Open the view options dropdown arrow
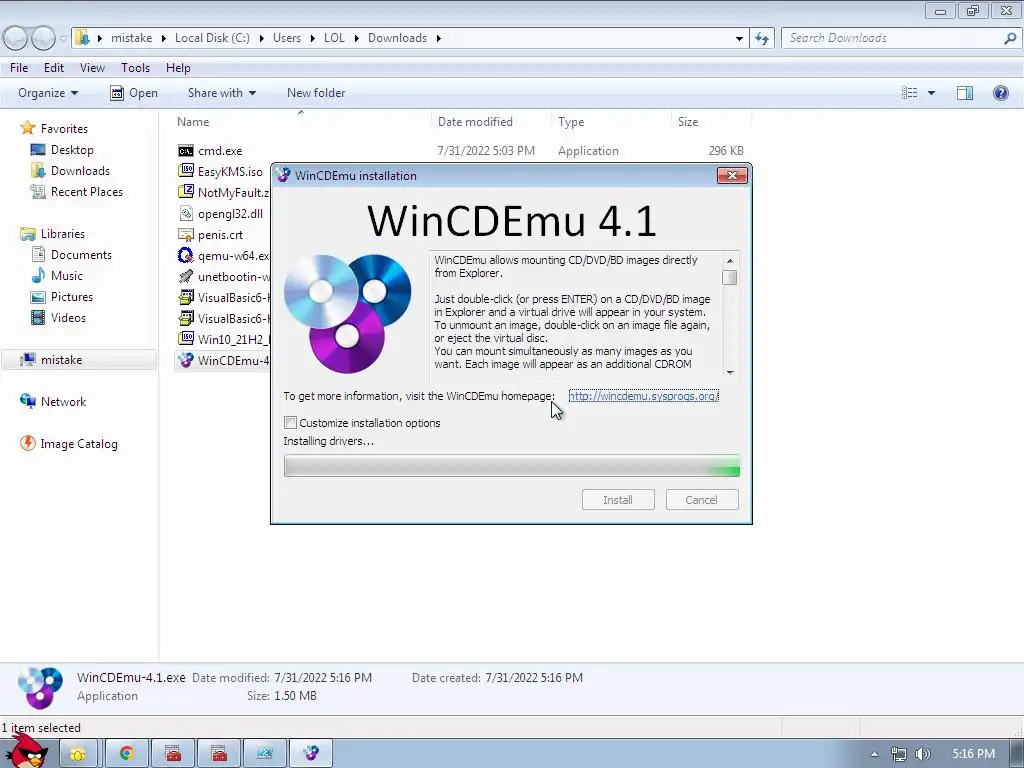The image size is (1024, 768). pyautogui.click(x=931, y=93)
